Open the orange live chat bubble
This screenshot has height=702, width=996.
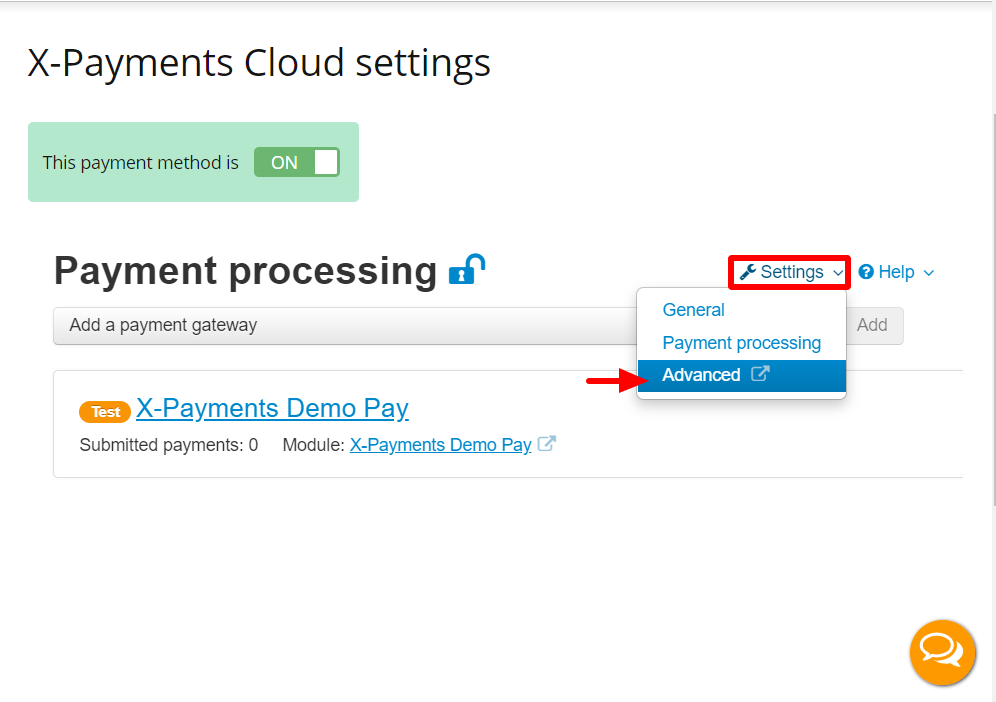pos(942,652)
